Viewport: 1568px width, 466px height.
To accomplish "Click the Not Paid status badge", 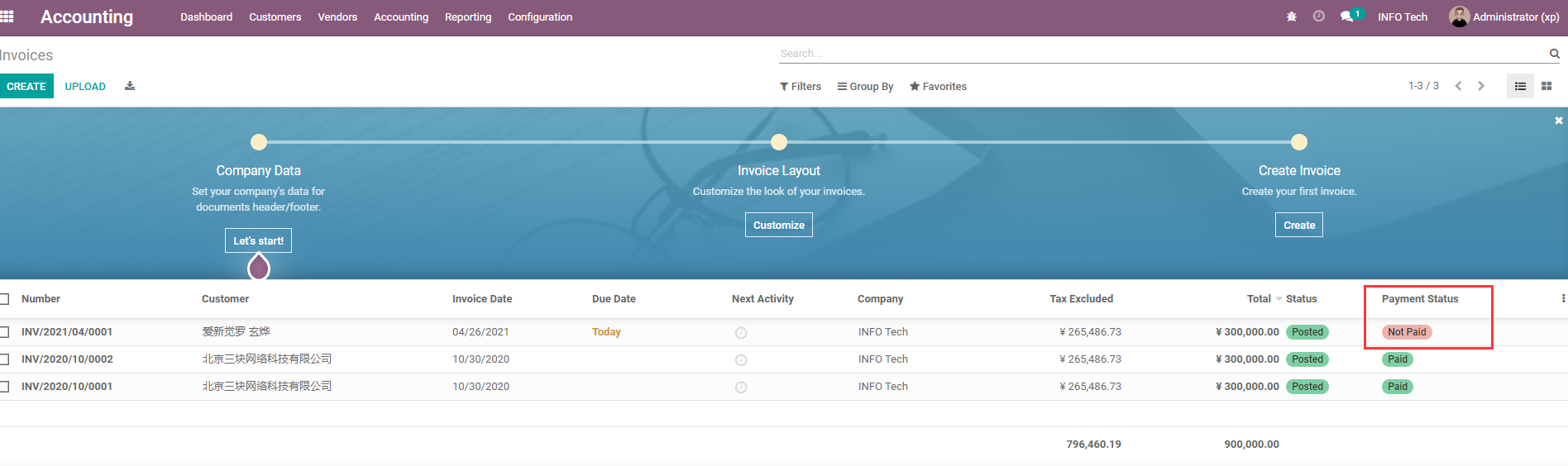I will 1407,332.
